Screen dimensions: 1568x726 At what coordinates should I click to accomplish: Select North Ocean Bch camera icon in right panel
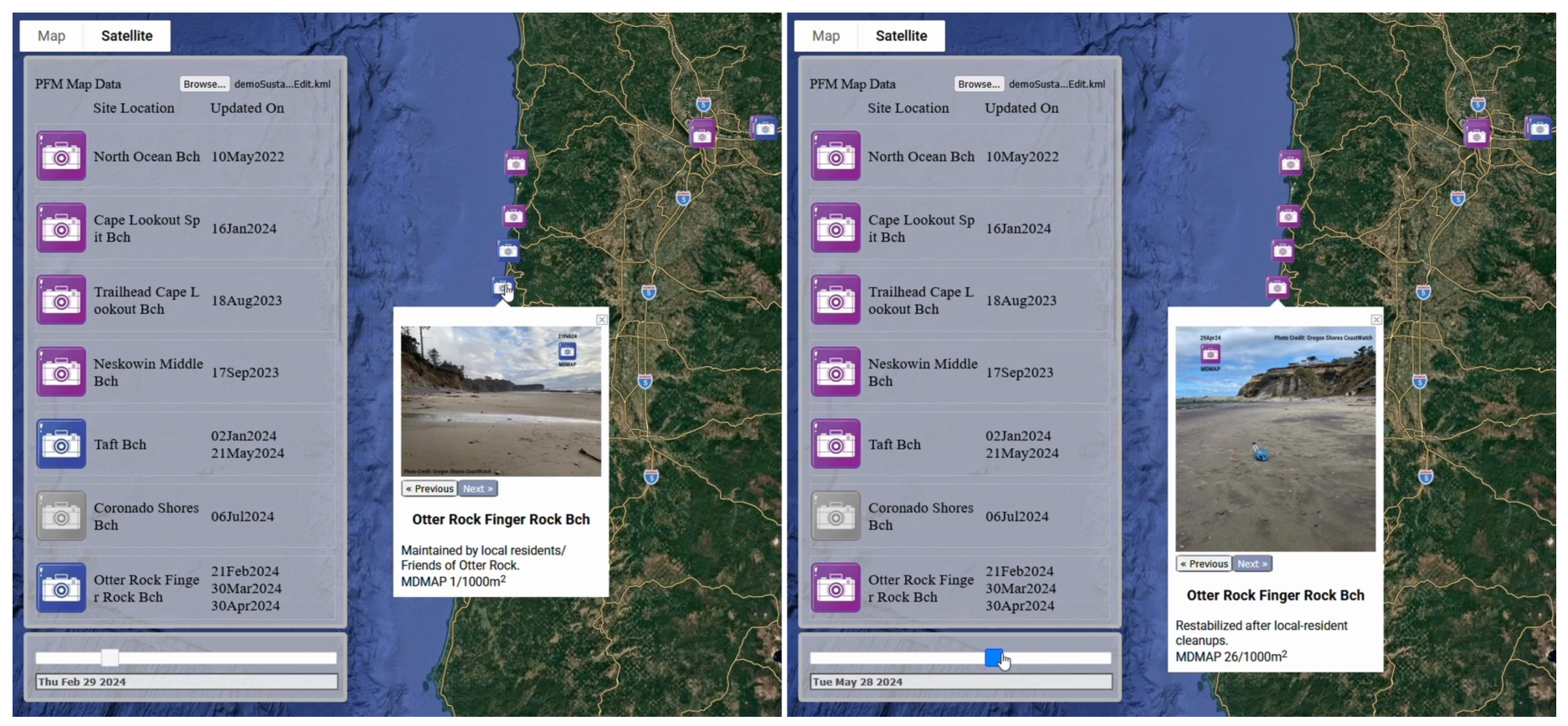point(835,156)
